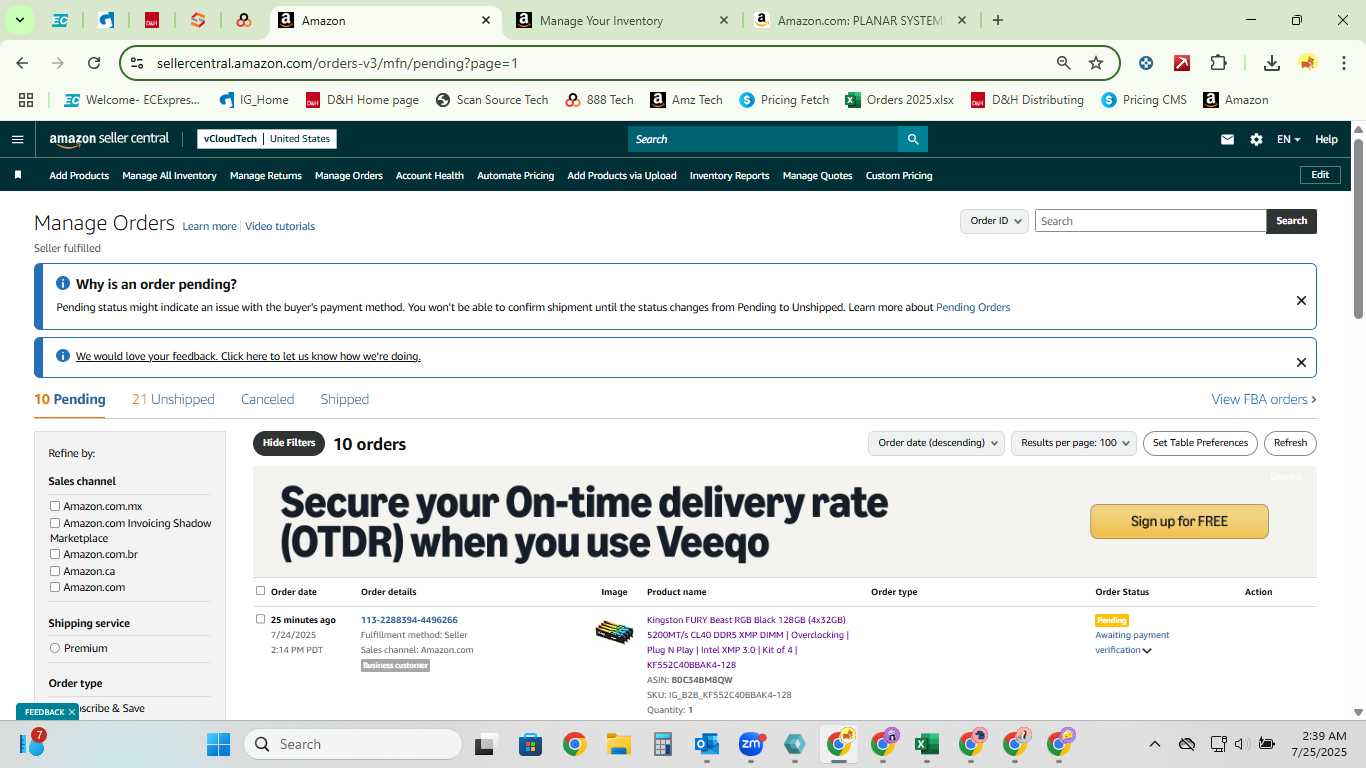Open the Chrome three-dot menu
The width and height of the screenshot is (1366, 768).
click(1343, 63)
